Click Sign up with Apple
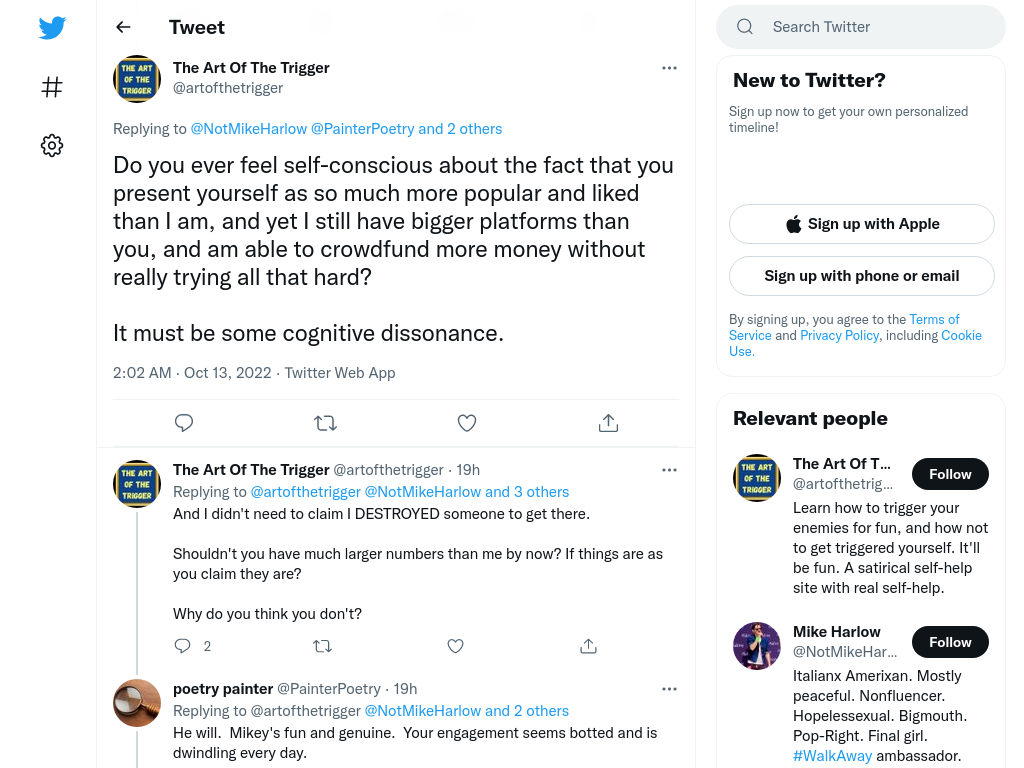The height and width of the screenshot is (768, 1024). 861,224
